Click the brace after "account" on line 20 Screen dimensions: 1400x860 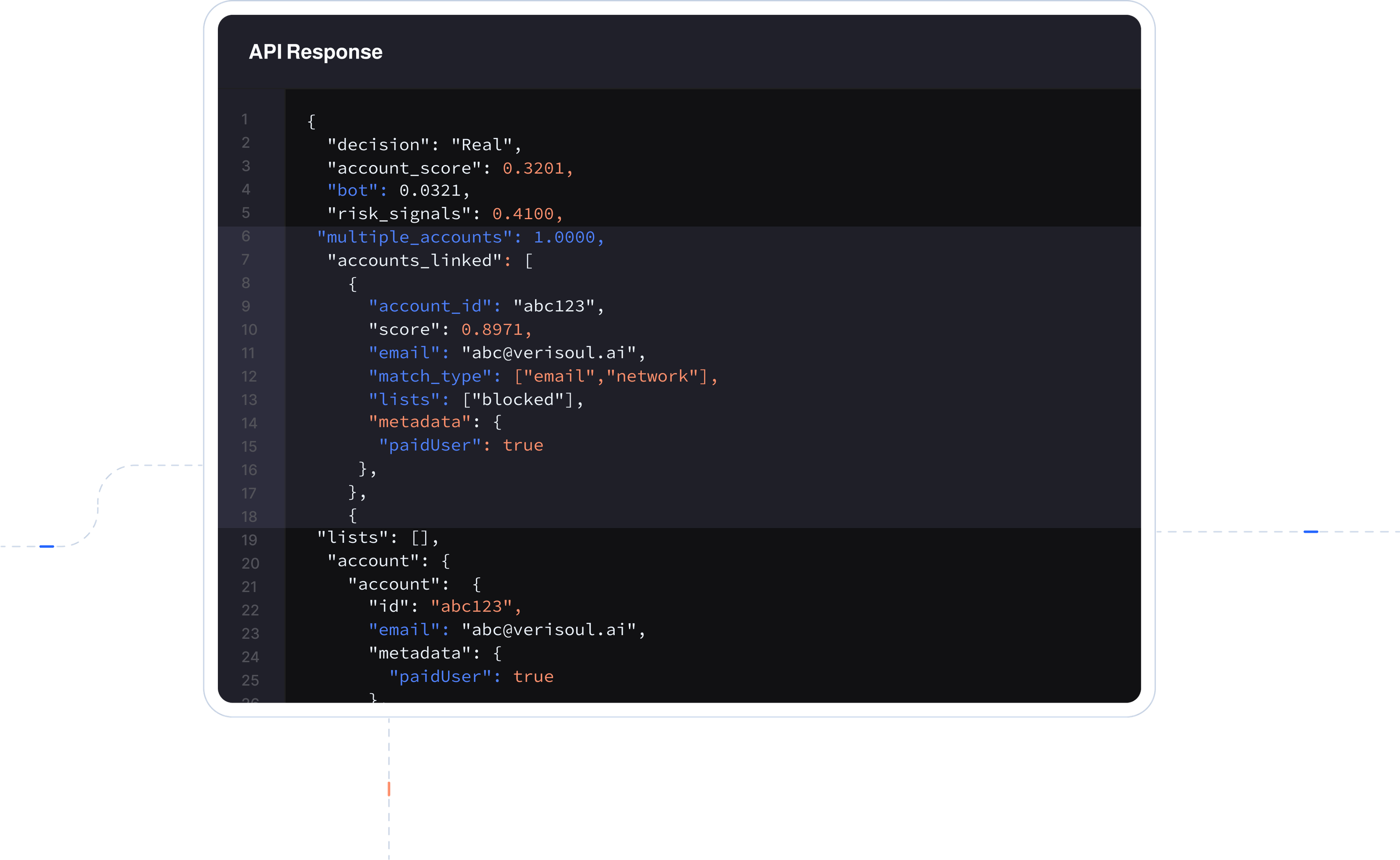(x=445, y=561)
